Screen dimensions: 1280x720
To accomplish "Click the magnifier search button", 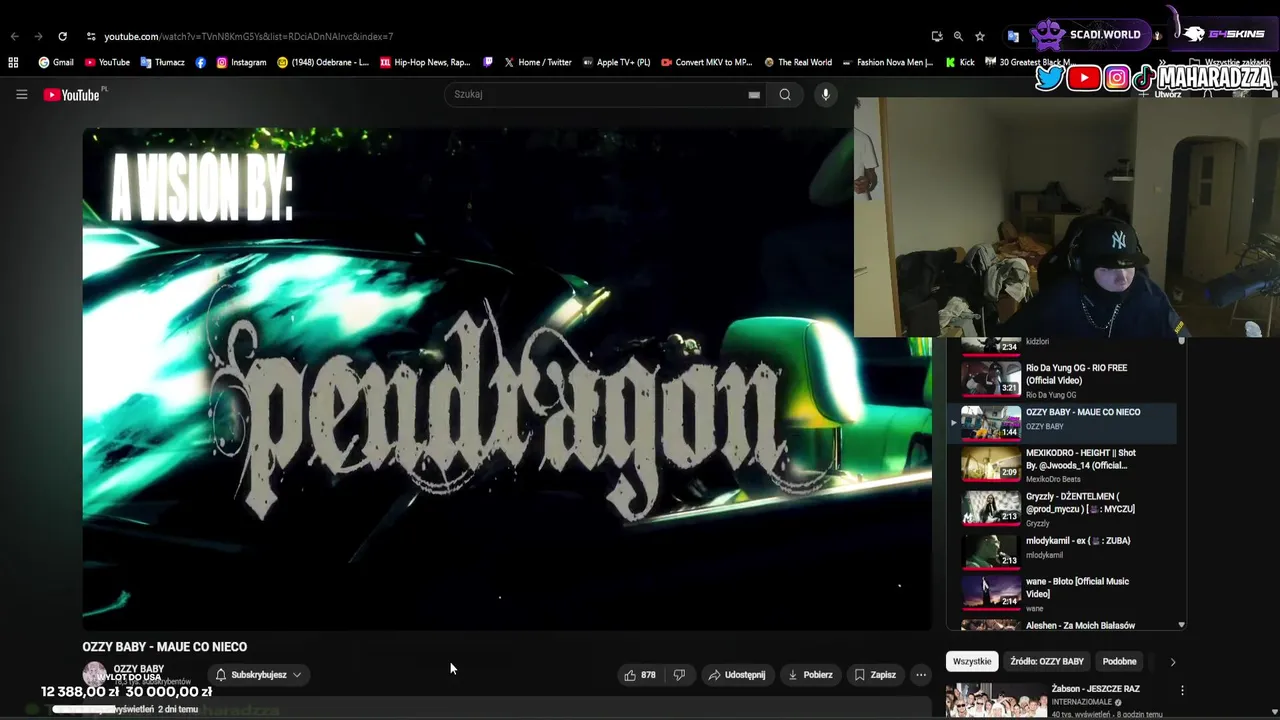I will tap(785, 95).
